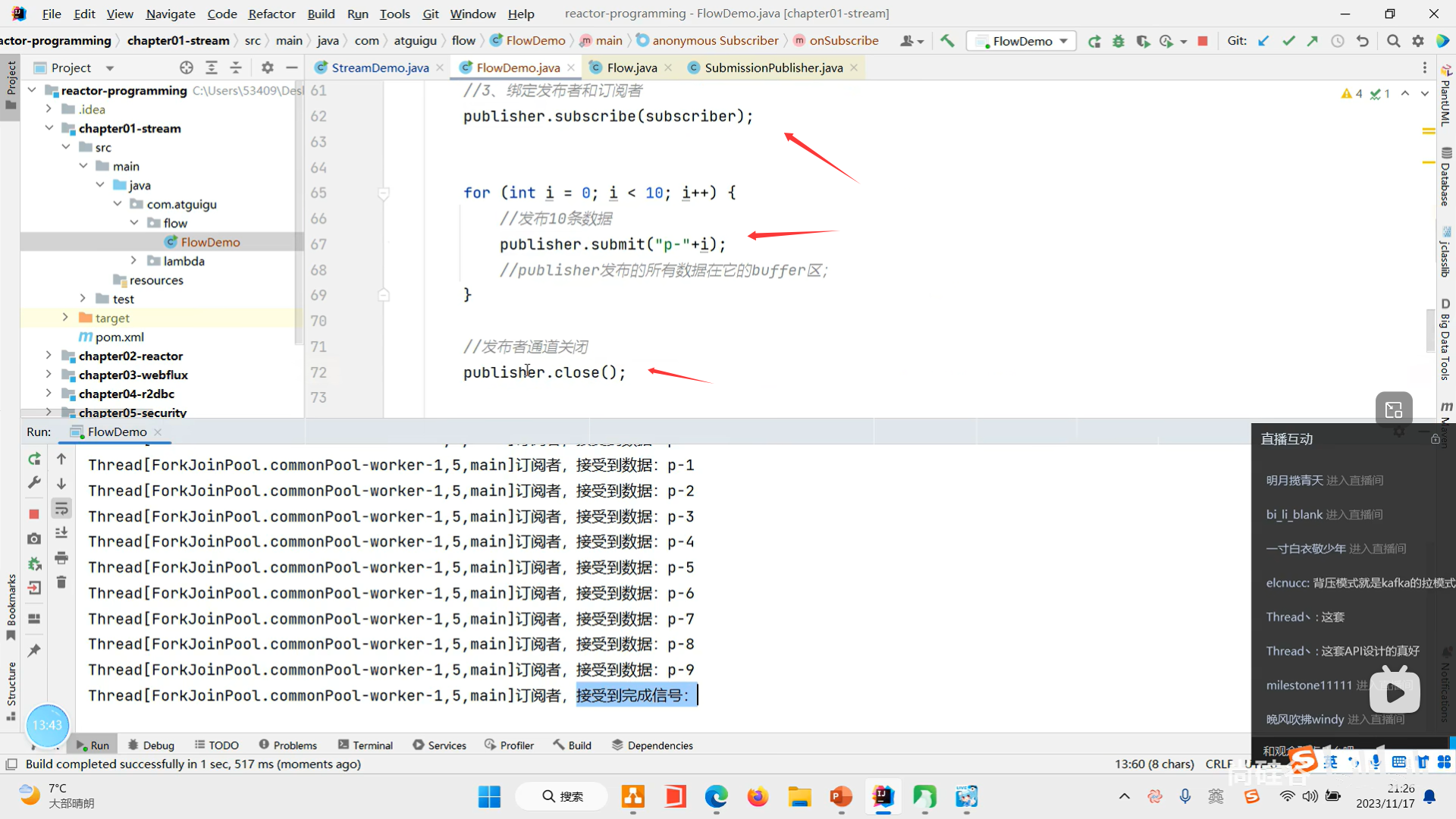Toggle Scroll to End in console

(61, 533)
